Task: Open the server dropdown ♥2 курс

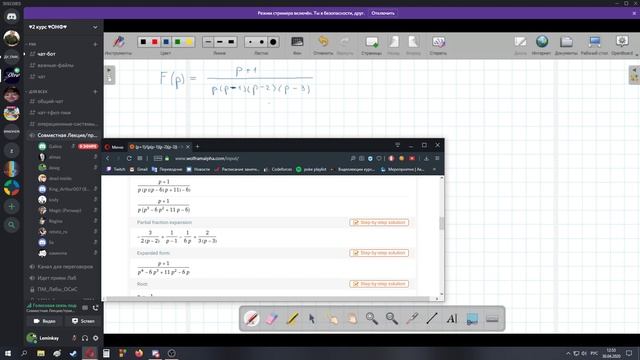Action: pyautogui.click(x=63, y=27)
